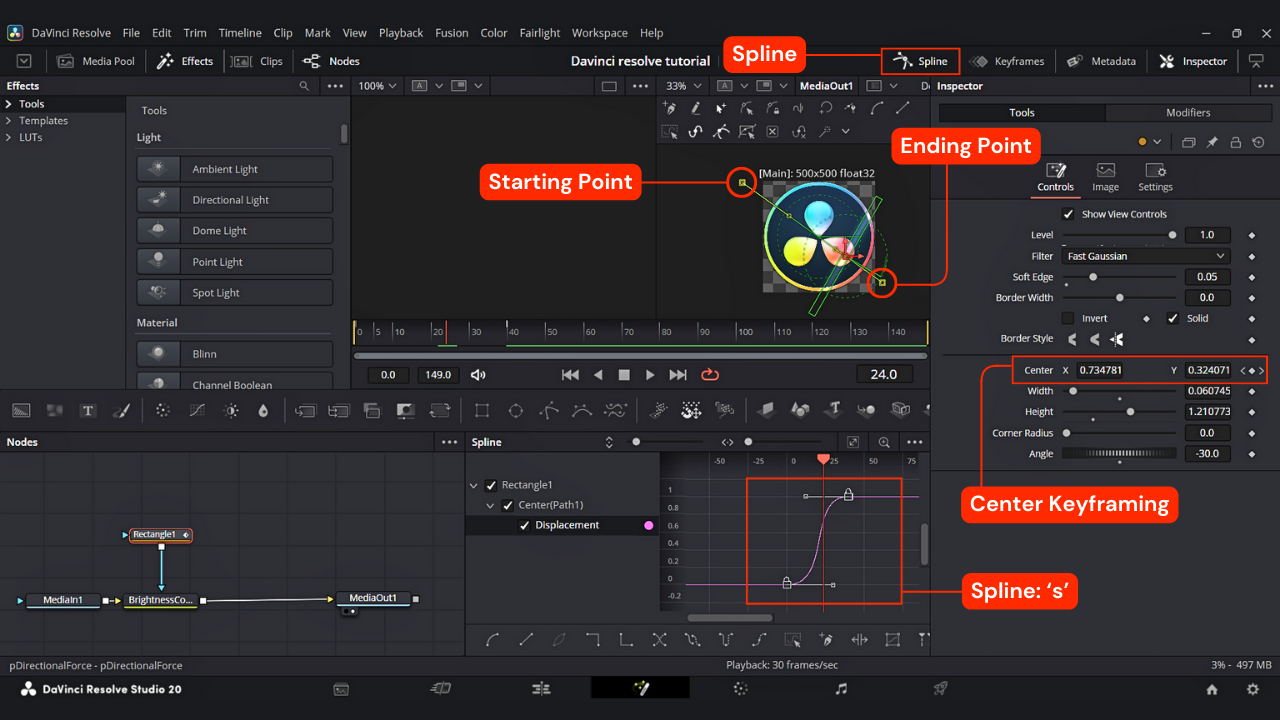Uncheck the Displacement spline checkbox
This screenshot has height=720, width=1280.
pyautogui.click(x=524, y=525)
